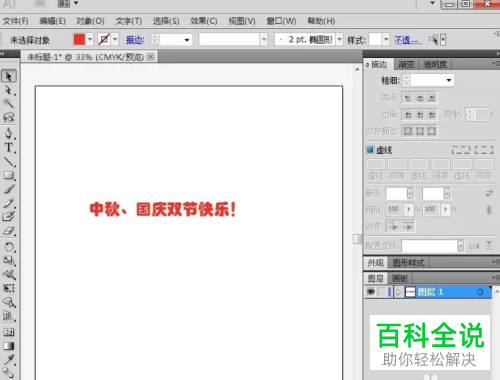Image resolution: width=500 pixels, height=380 pixels.
Task: Toggle the lock box of 图层 1
Action: pyautogui.click(x=382, y=292)
